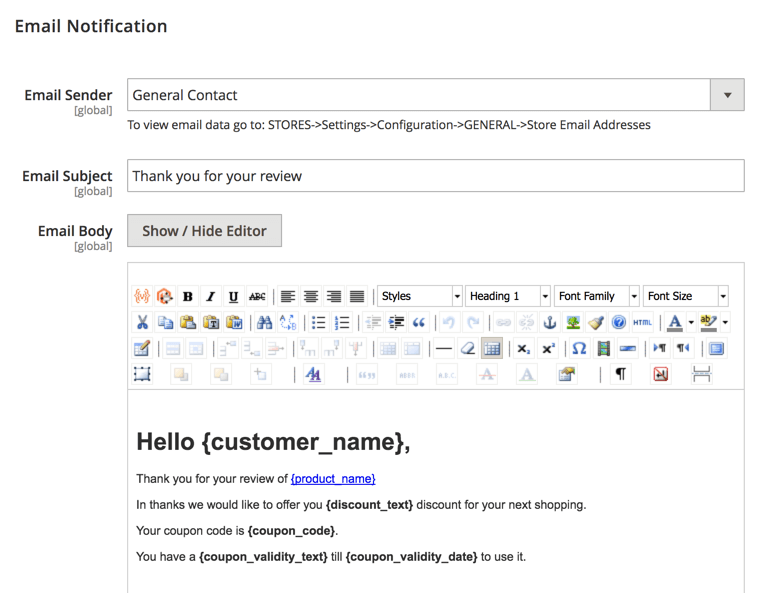
Task: Open find (binoculars) tool
Action: (x=264, y=323)
